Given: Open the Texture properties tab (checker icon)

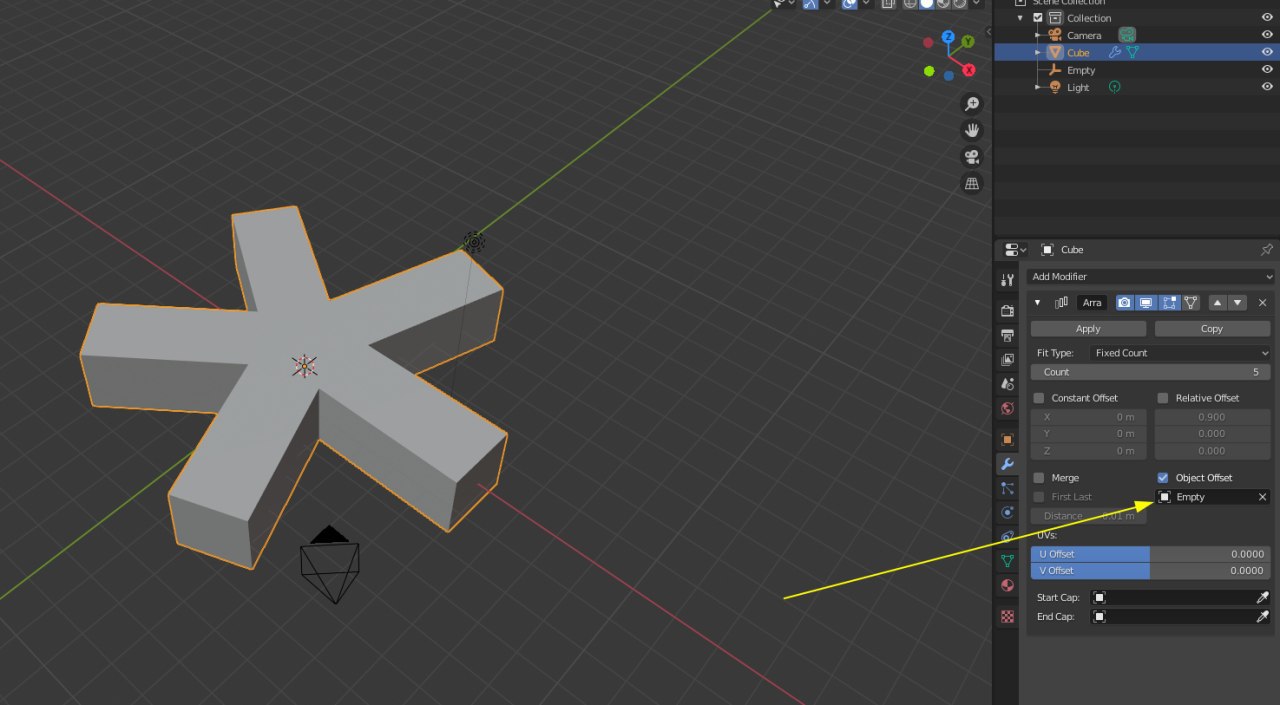Looking at the screenshot, I should pos(1007,617).
